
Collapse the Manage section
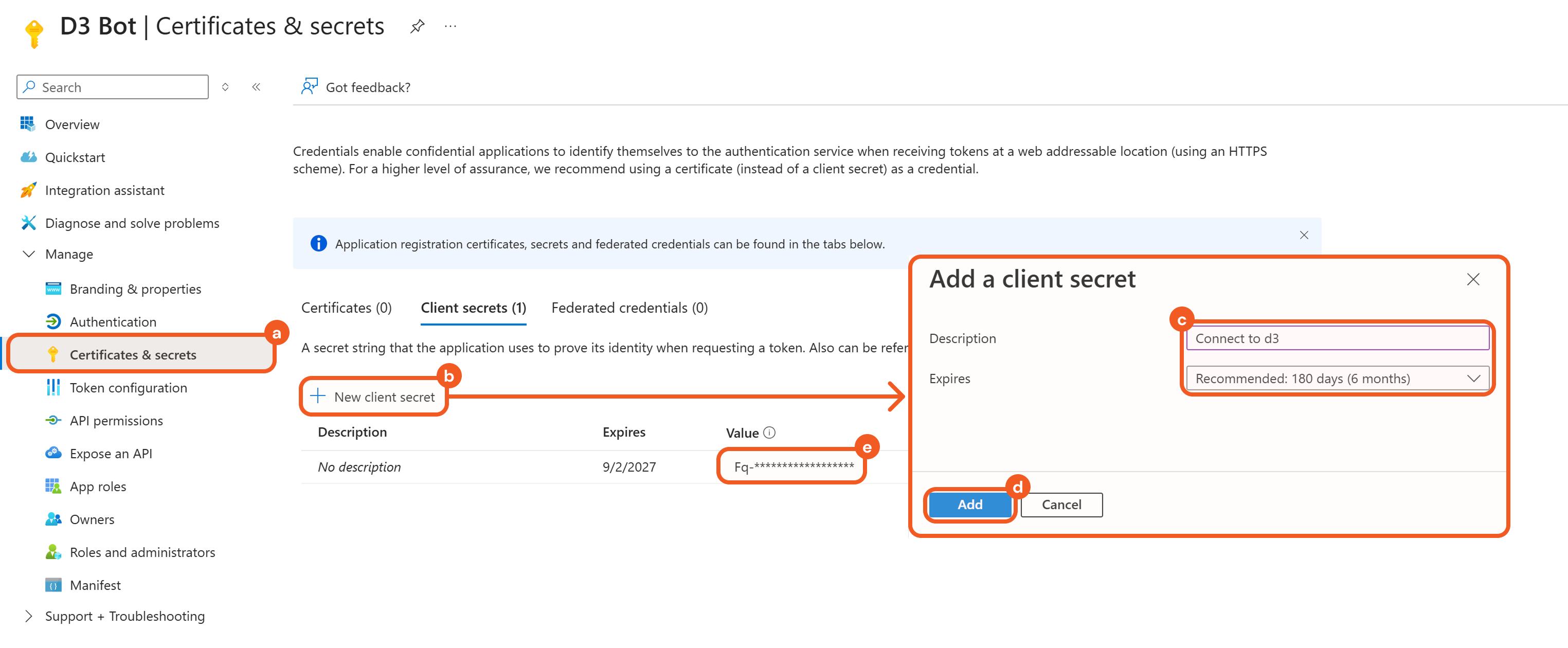coord(29,255)
